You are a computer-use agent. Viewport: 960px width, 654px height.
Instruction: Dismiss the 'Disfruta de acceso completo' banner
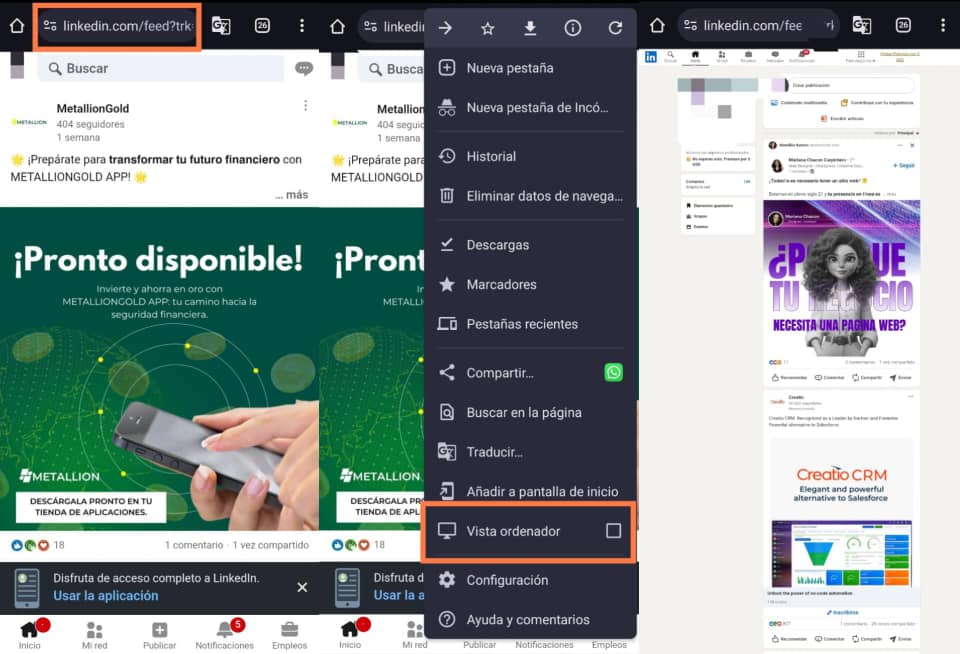302,587
